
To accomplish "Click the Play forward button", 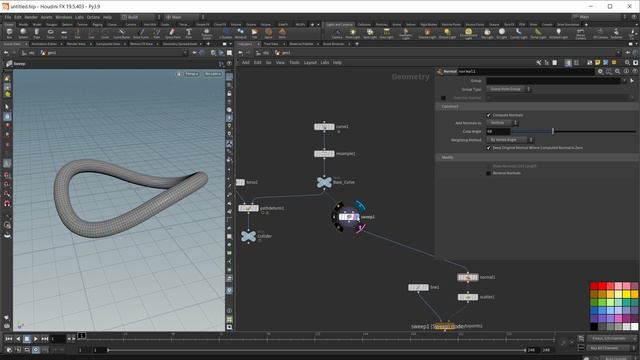I will [x=36, y=339].
